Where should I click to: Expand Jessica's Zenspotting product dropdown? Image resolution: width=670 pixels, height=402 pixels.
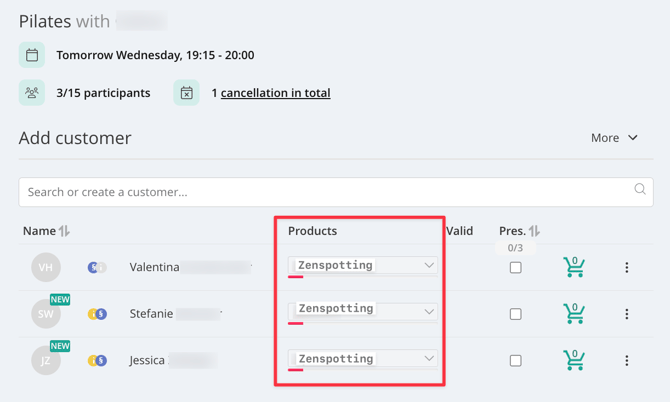pos(363,358)
